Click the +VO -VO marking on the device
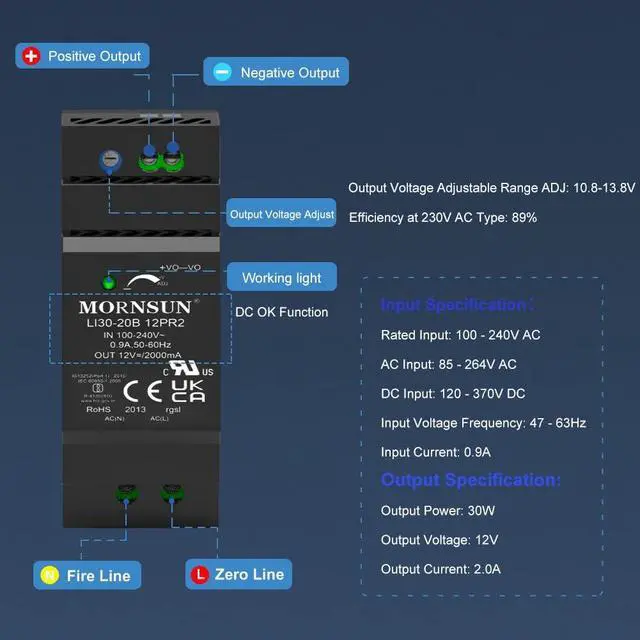This screenshot has height=640, width=640. 180,268
